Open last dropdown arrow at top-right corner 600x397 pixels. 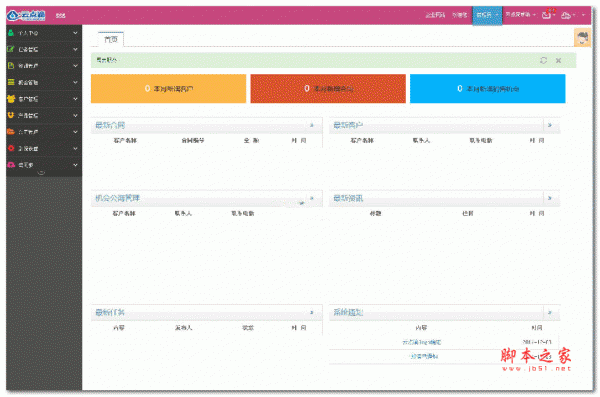coord(584,15)
